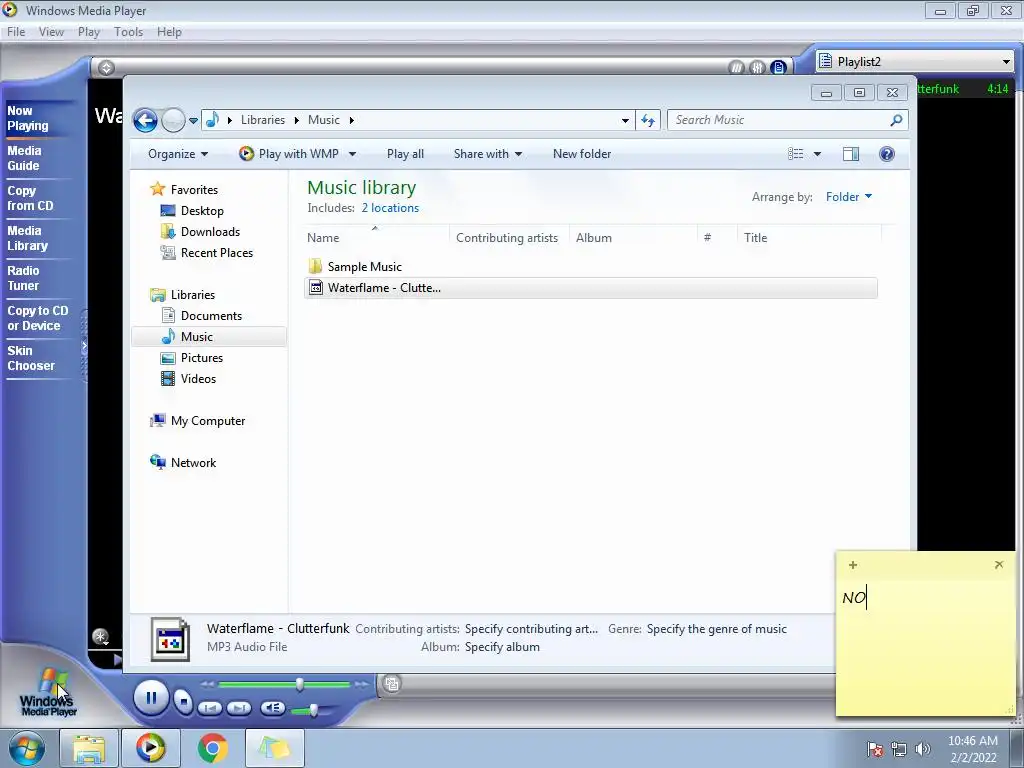Open the View menu
1024x768 pixels.
(51, 32)
